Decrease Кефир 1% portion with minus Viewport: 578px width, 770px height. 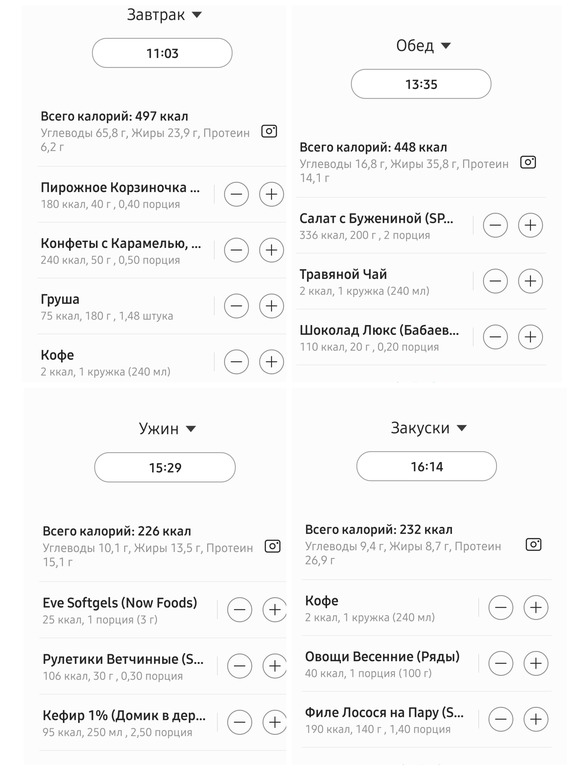pos(240,722)
